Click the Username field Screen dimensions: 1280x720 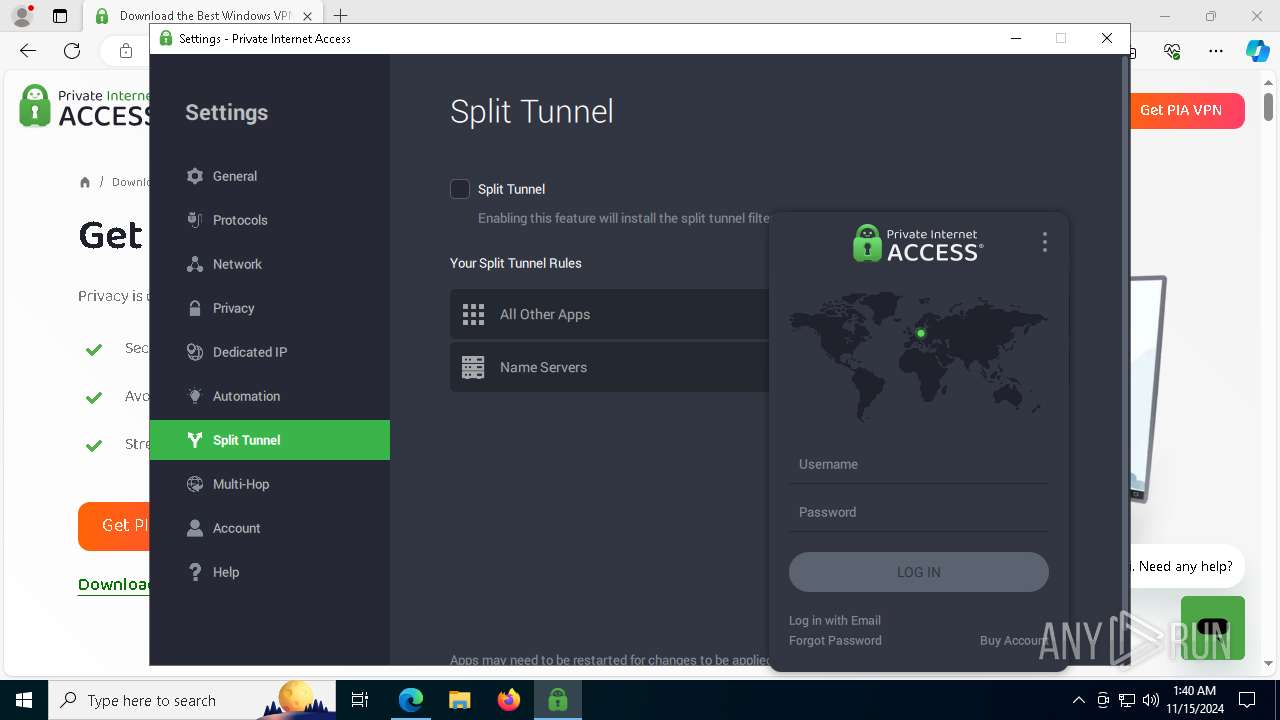click(x=919, y=464)
